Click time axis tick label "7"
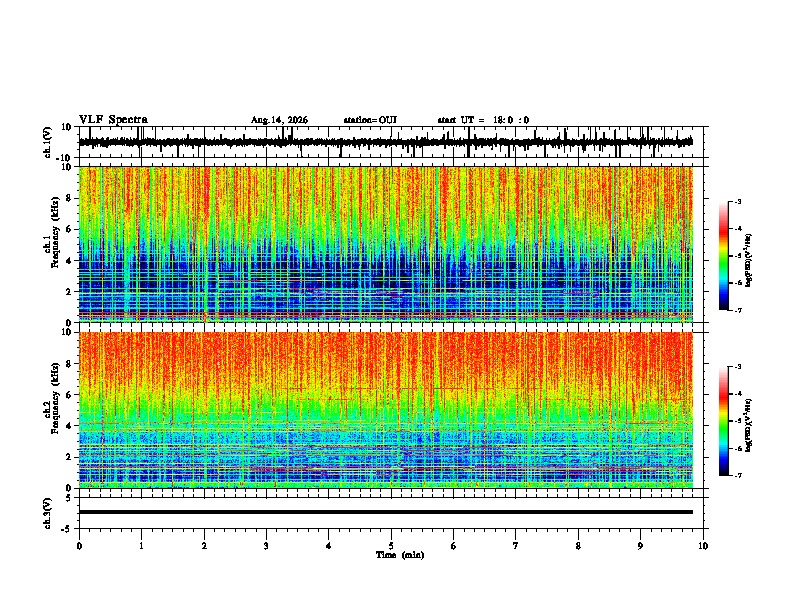This screenshot has width=792, height=612. coord(516,546)
